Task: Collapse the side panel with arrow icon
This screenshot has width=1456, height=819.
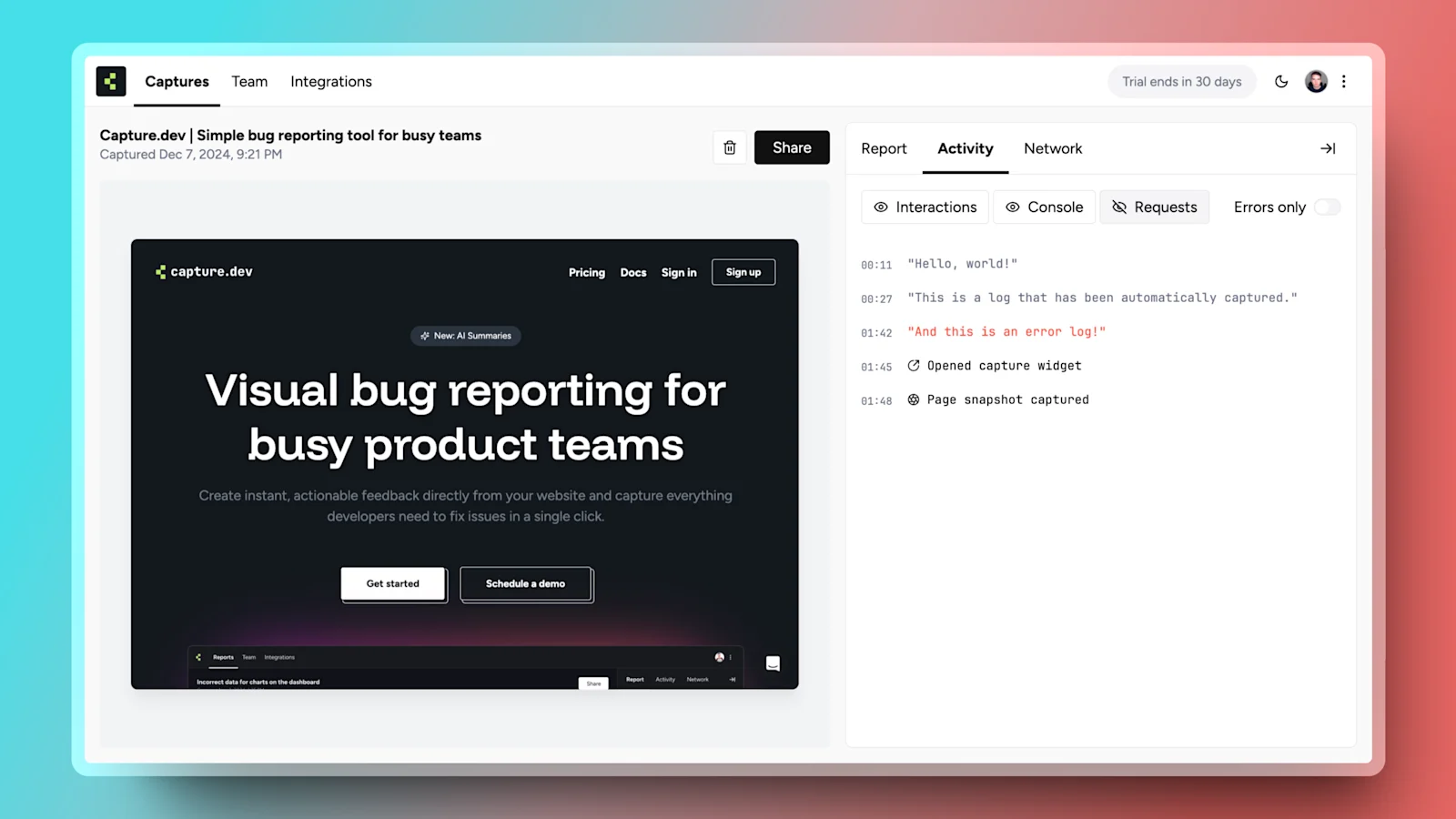Action: [1328, 148]
